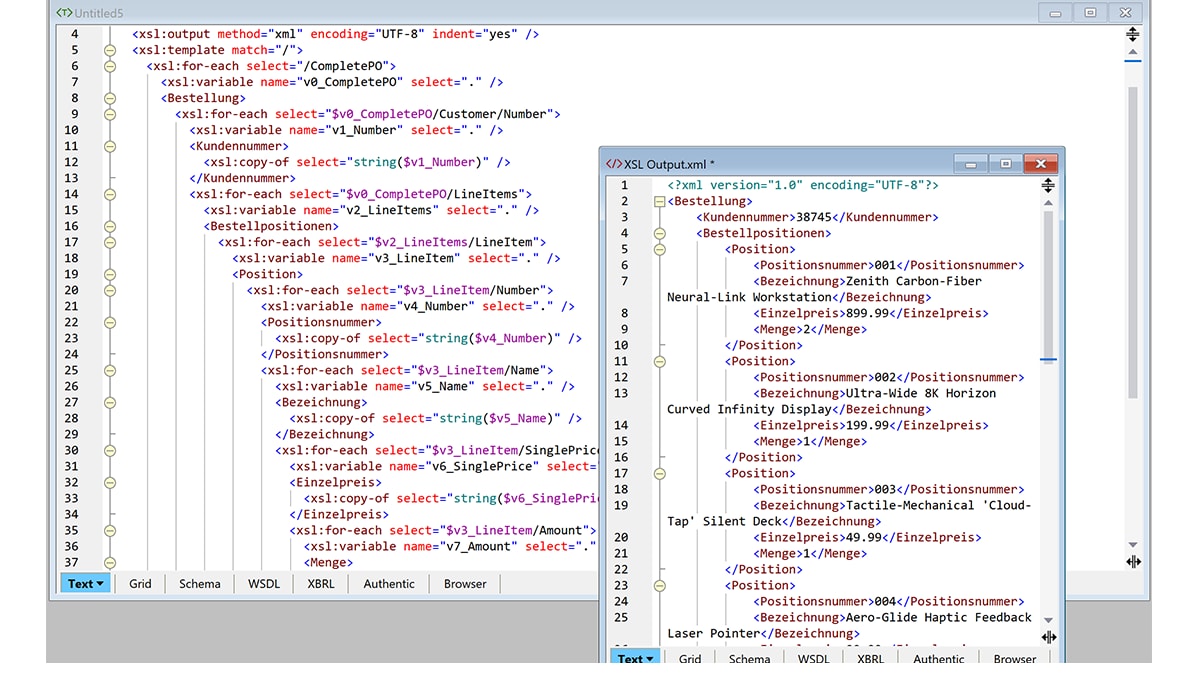This screenshot has height=673, width=1198.
Task: Click the vertical scrollbar thumb in Untitled5
Action: pos(1132,242)
